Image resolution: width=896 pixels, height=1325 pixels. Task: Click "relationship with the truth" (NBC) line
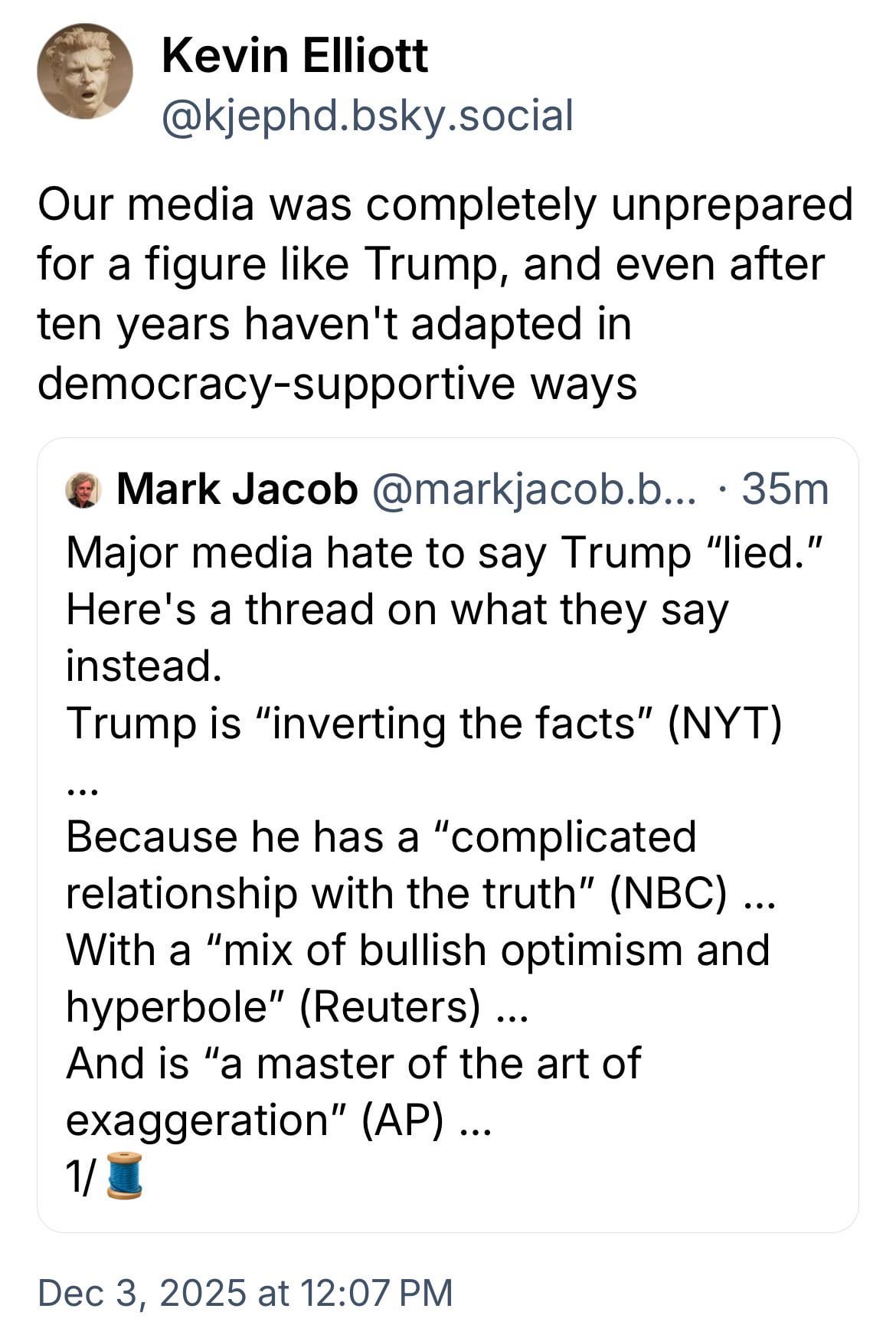(420, 892)
